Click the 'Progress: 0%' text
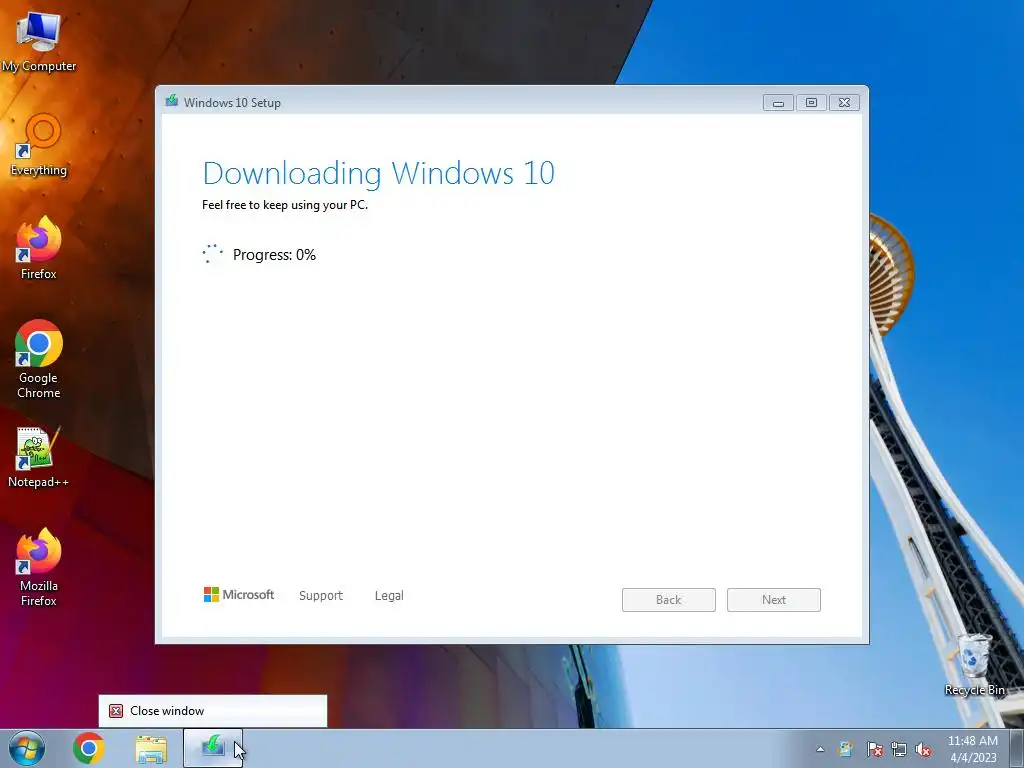Screen dimensions: 1024x768 click(274, 255)
